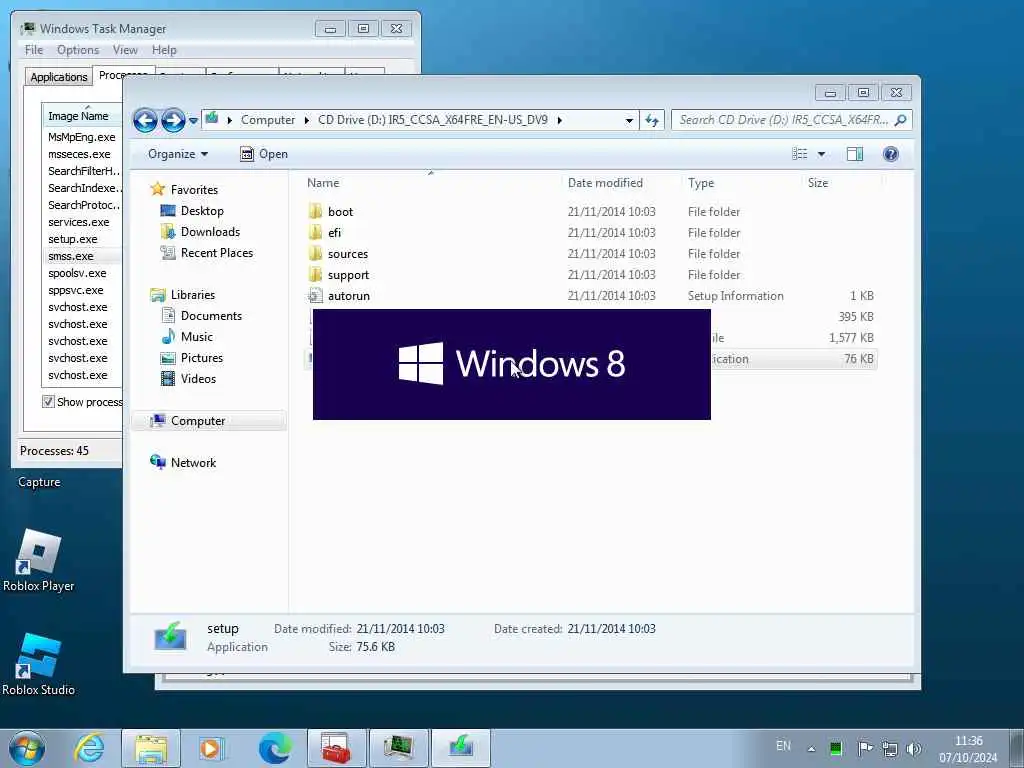This screenshot has height=768, width=1024.
Task: Switch to Task Manager Applications tab
Action: (x=59, y=77)
